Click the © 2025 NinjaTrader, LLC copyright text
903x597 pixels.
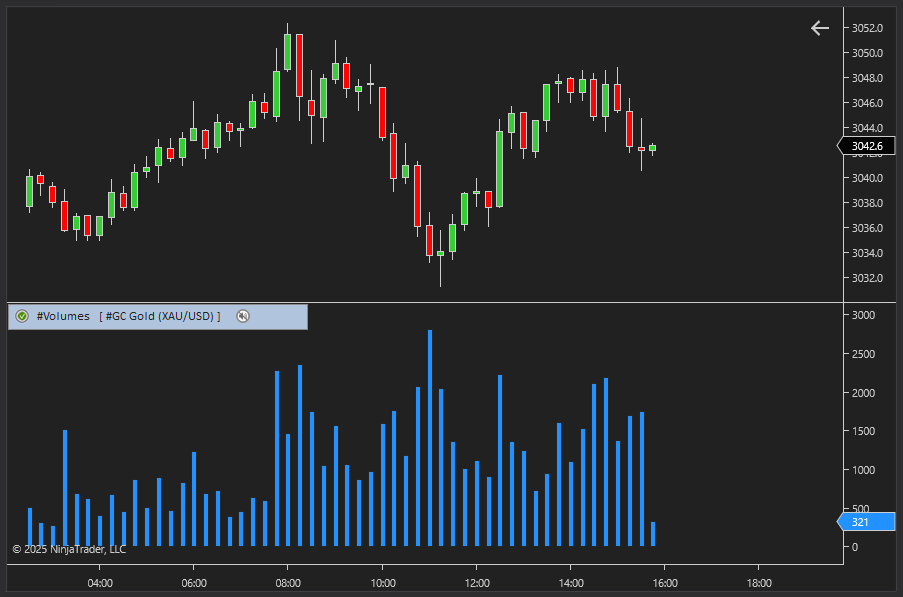tap(69, 549)
